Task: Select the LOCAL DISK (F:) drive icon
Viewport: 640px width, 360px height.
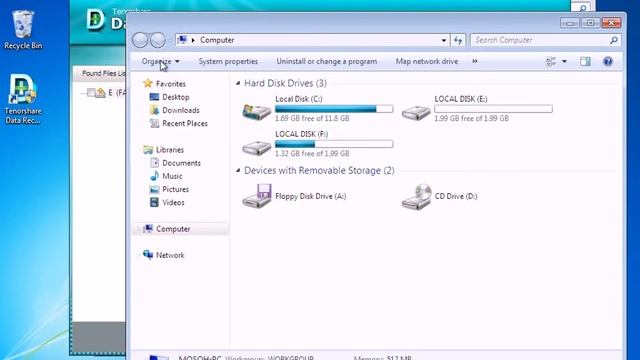Action: (x=256, y=147)
